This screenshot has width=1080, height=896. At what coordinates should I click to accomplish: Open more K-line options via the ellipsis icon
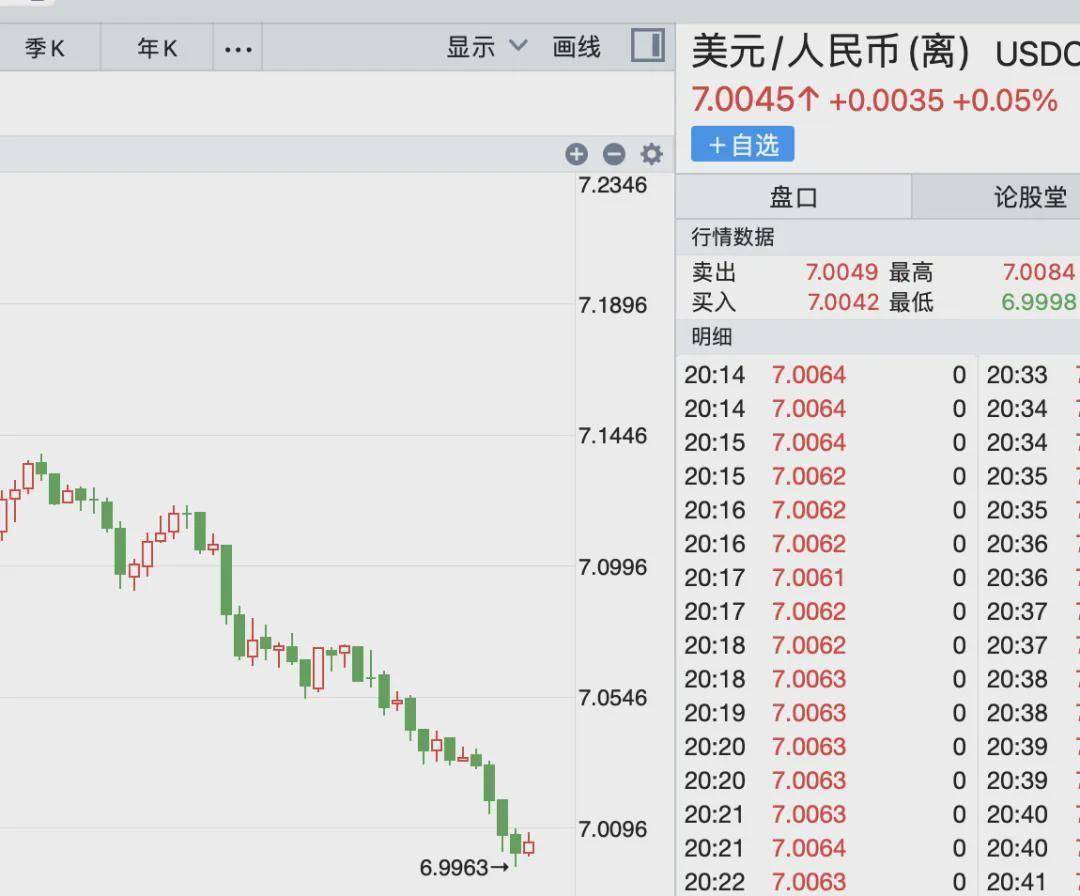click(237, 47)
